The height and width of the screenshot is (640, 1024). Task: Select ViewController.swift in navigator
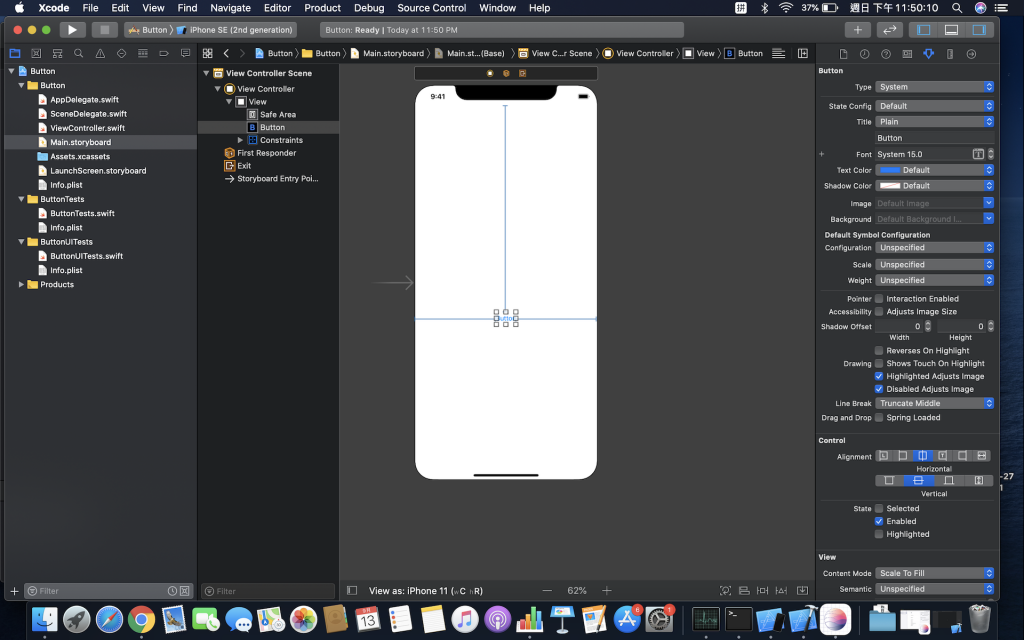tap(88, 128)
